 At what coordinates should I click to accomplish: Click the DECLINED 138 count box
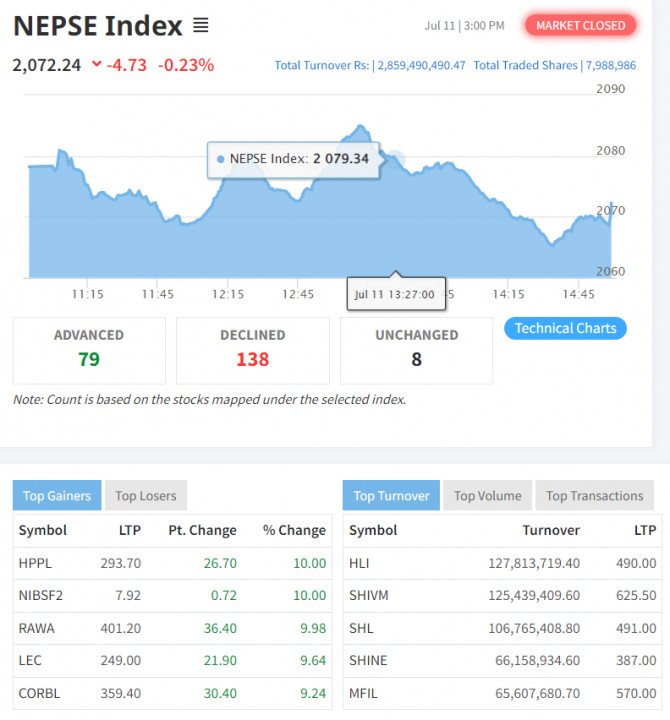coord(253,350)
